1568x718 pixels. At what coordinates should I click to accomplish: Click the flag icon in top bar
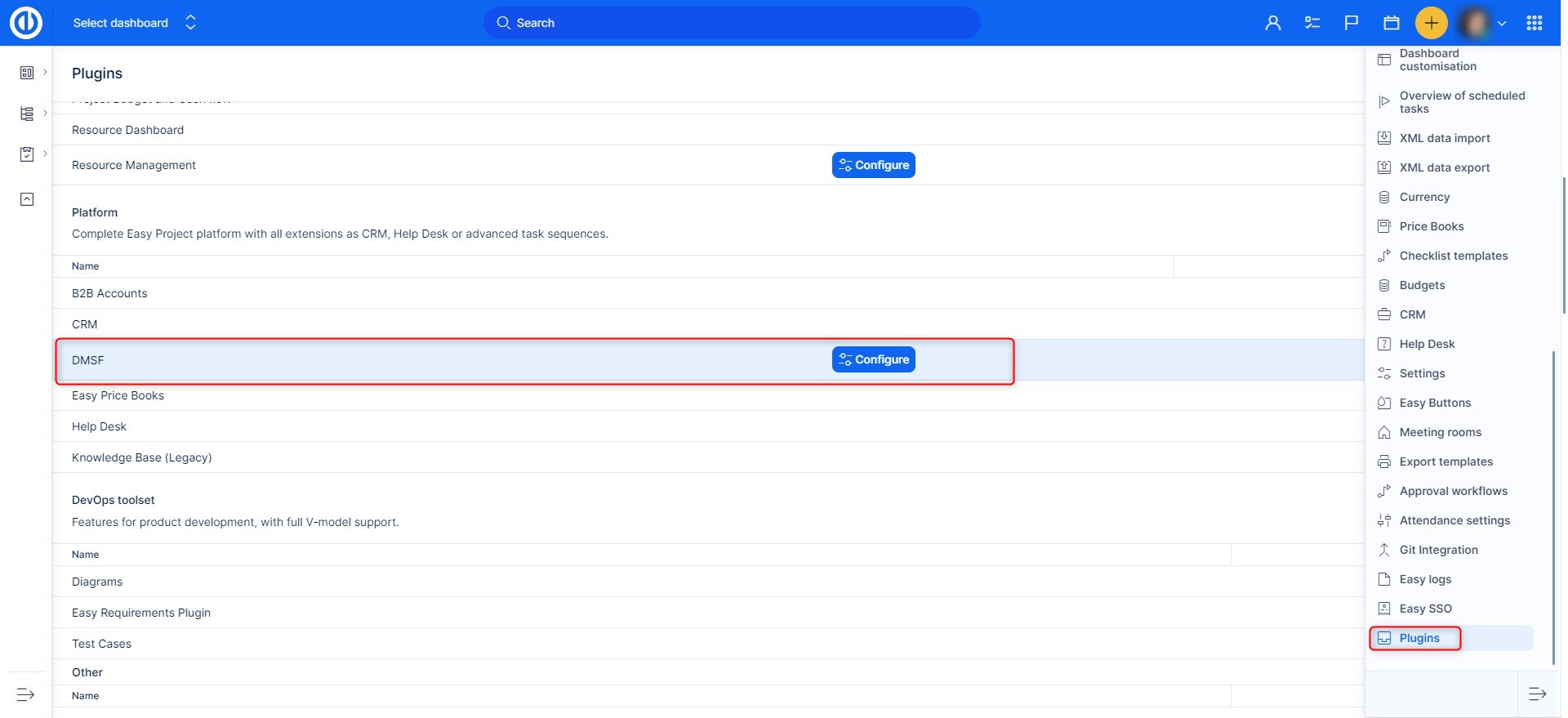coord(1352,23)
